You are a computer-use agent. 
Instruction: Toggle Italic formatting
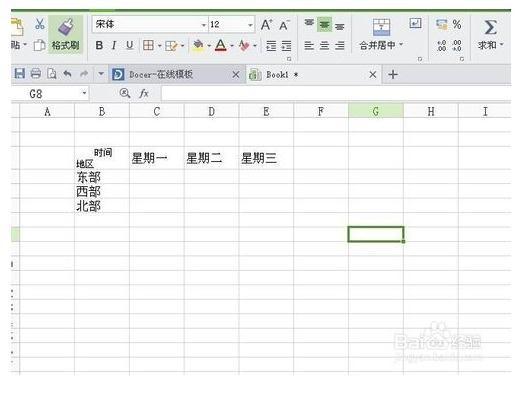(x=114, y=45)
